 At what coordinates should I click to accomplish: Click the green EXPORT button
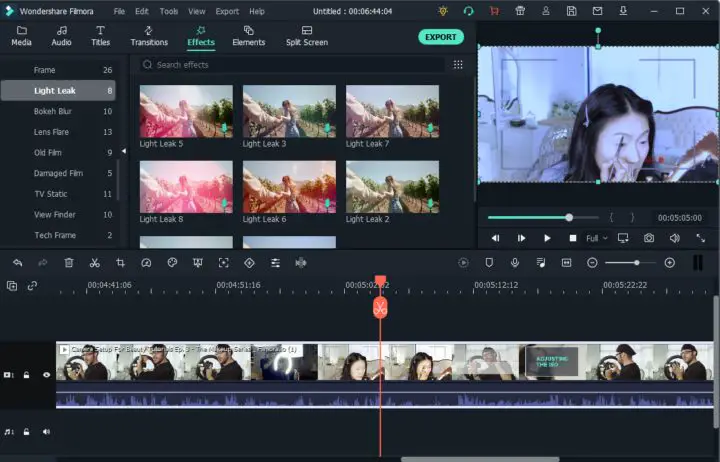pos(440,37)
